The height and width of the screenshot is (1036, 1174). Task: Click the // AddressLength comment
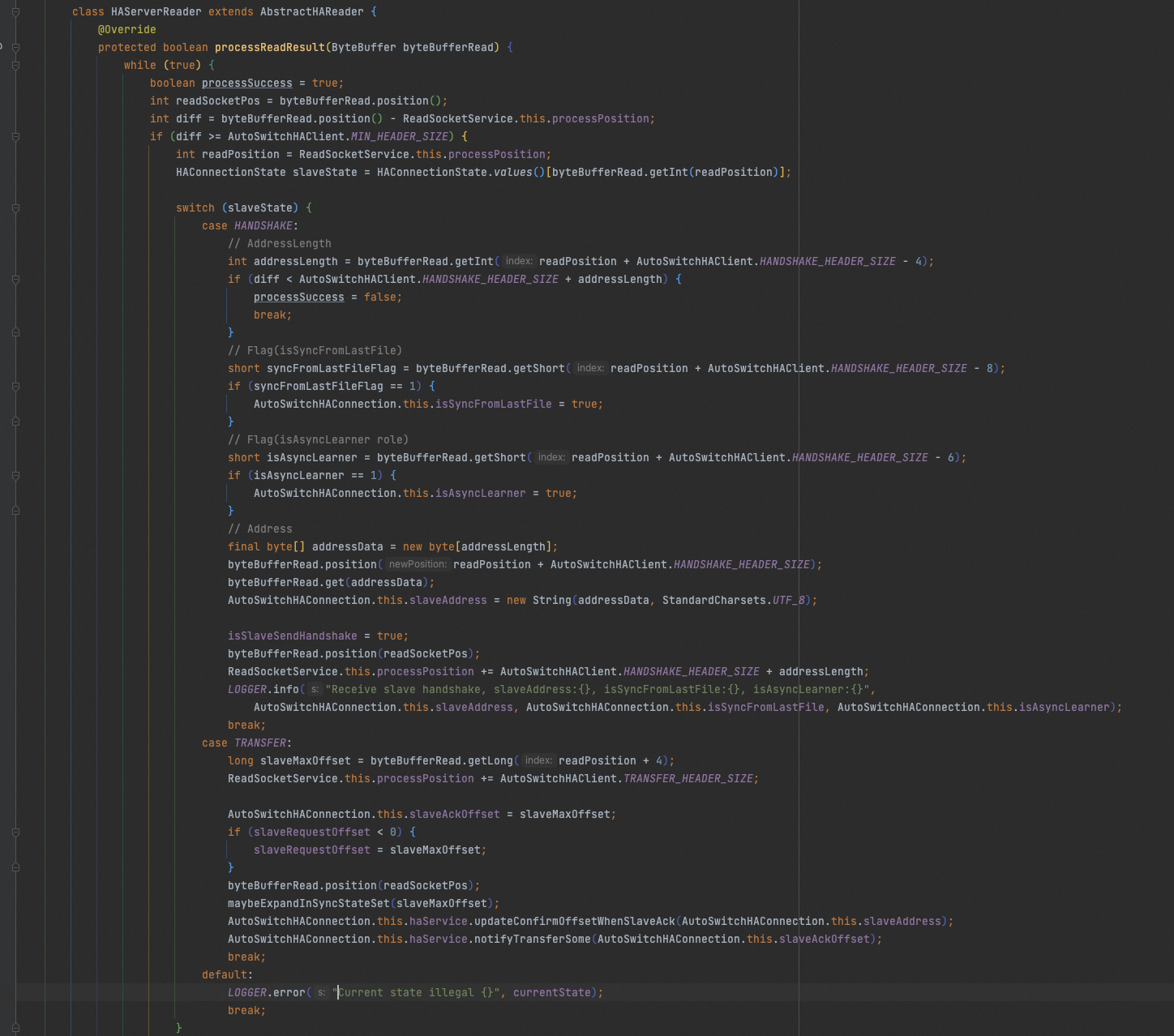pyautogui.click(x=280, y=244)
